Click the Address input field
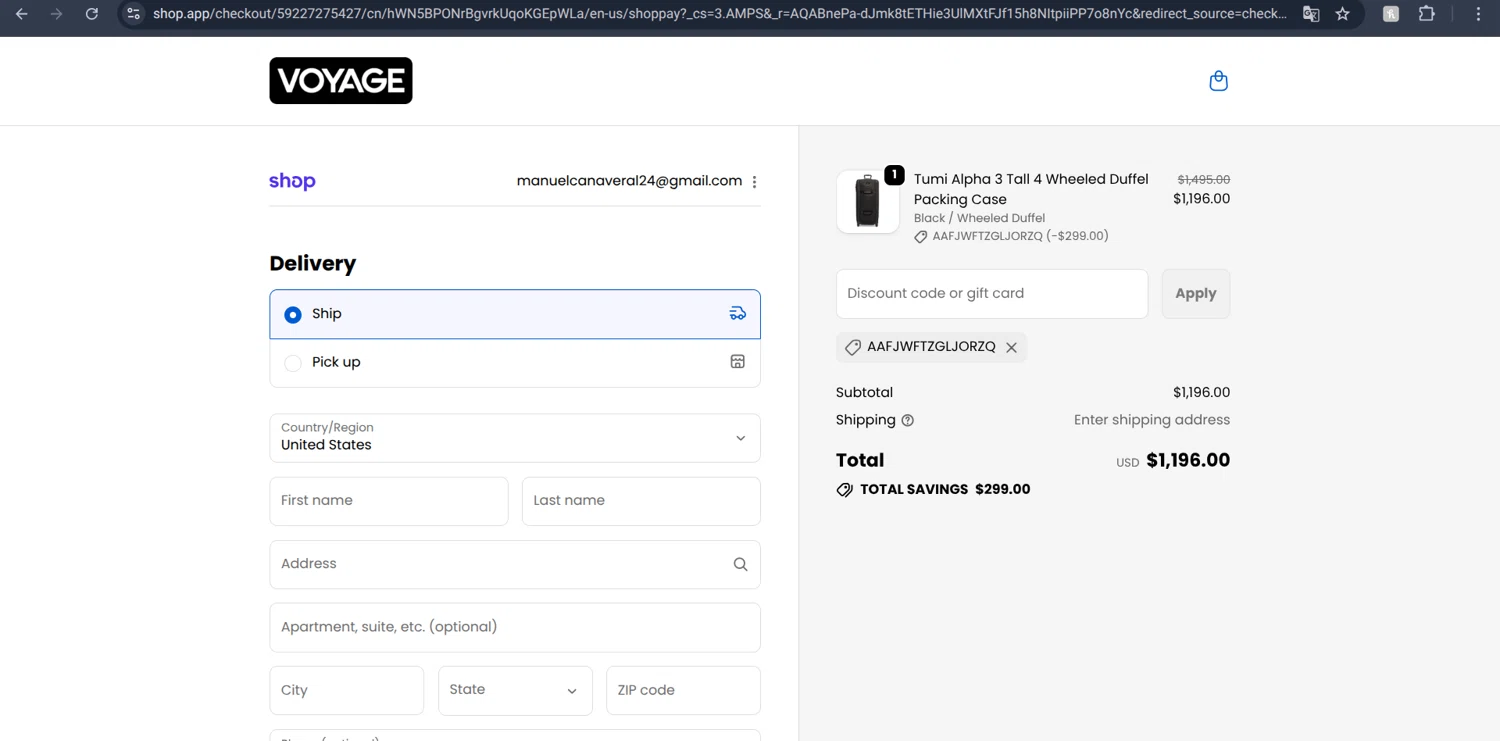The width and height of the screenshot is (1500, 741). tap(515, 564)
